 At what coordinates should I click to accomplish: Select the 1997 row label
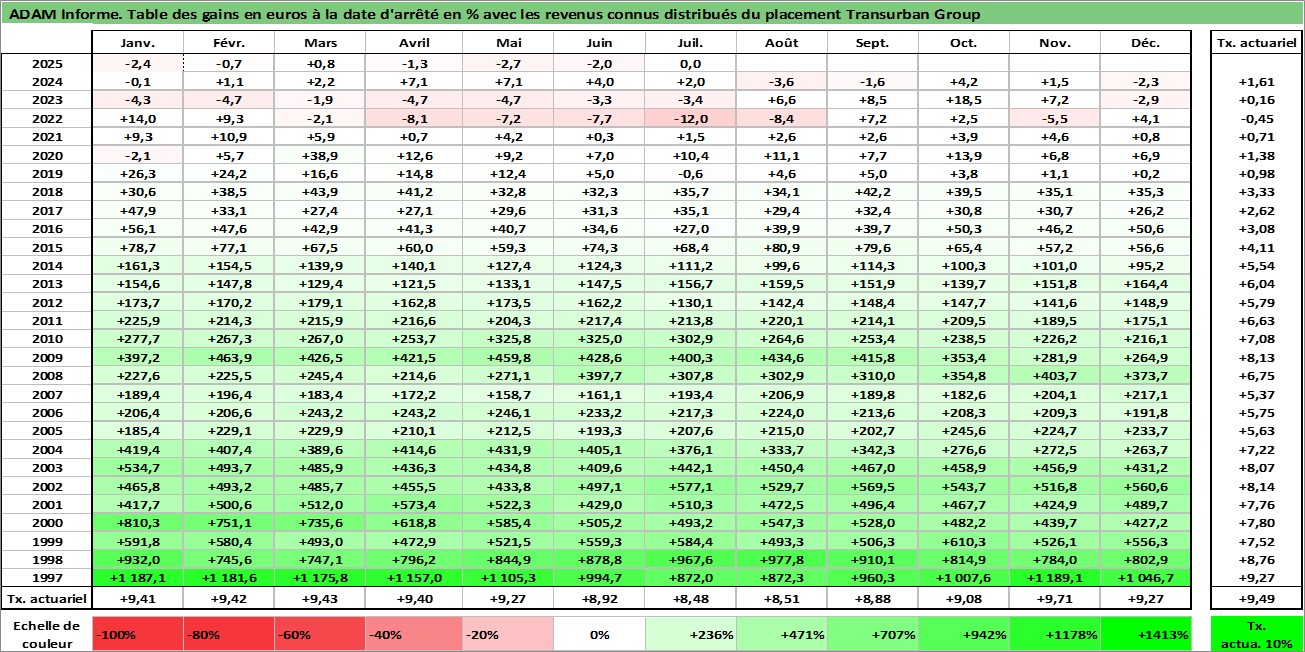47,578
